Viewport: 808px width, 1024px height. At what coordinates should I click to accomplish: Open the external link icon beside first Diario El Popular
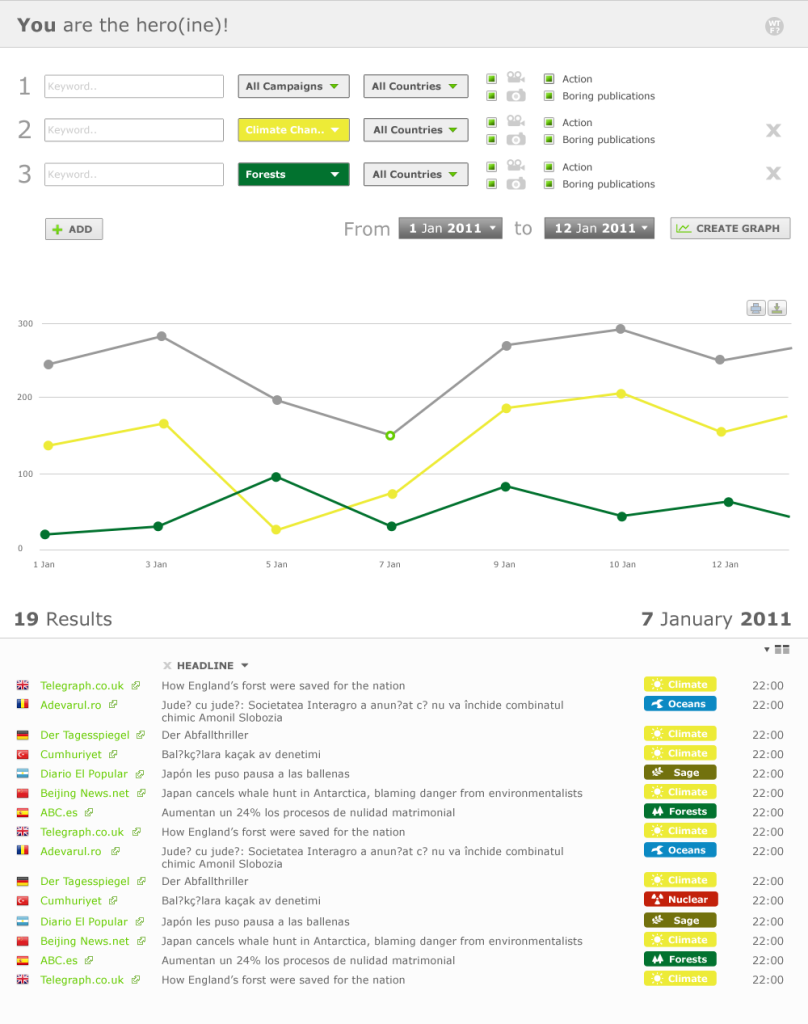pyautogui.click(x=140, y=774)
